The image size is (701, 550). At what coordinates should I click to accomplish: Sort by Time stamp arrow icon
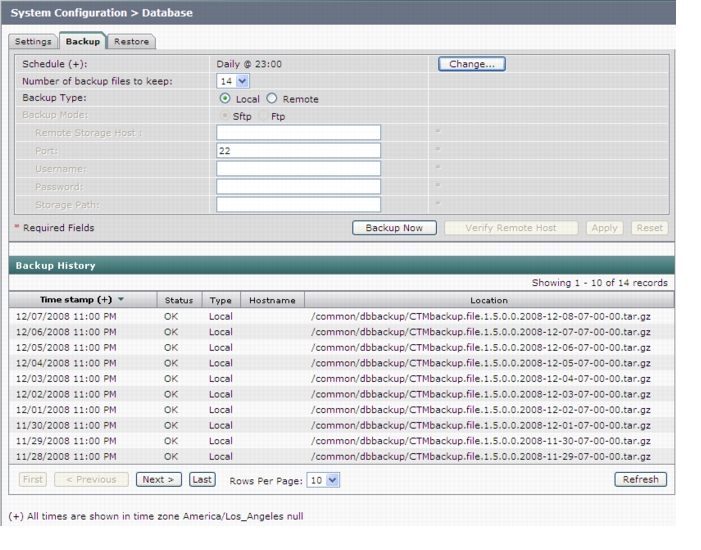(x=121, y=299)
